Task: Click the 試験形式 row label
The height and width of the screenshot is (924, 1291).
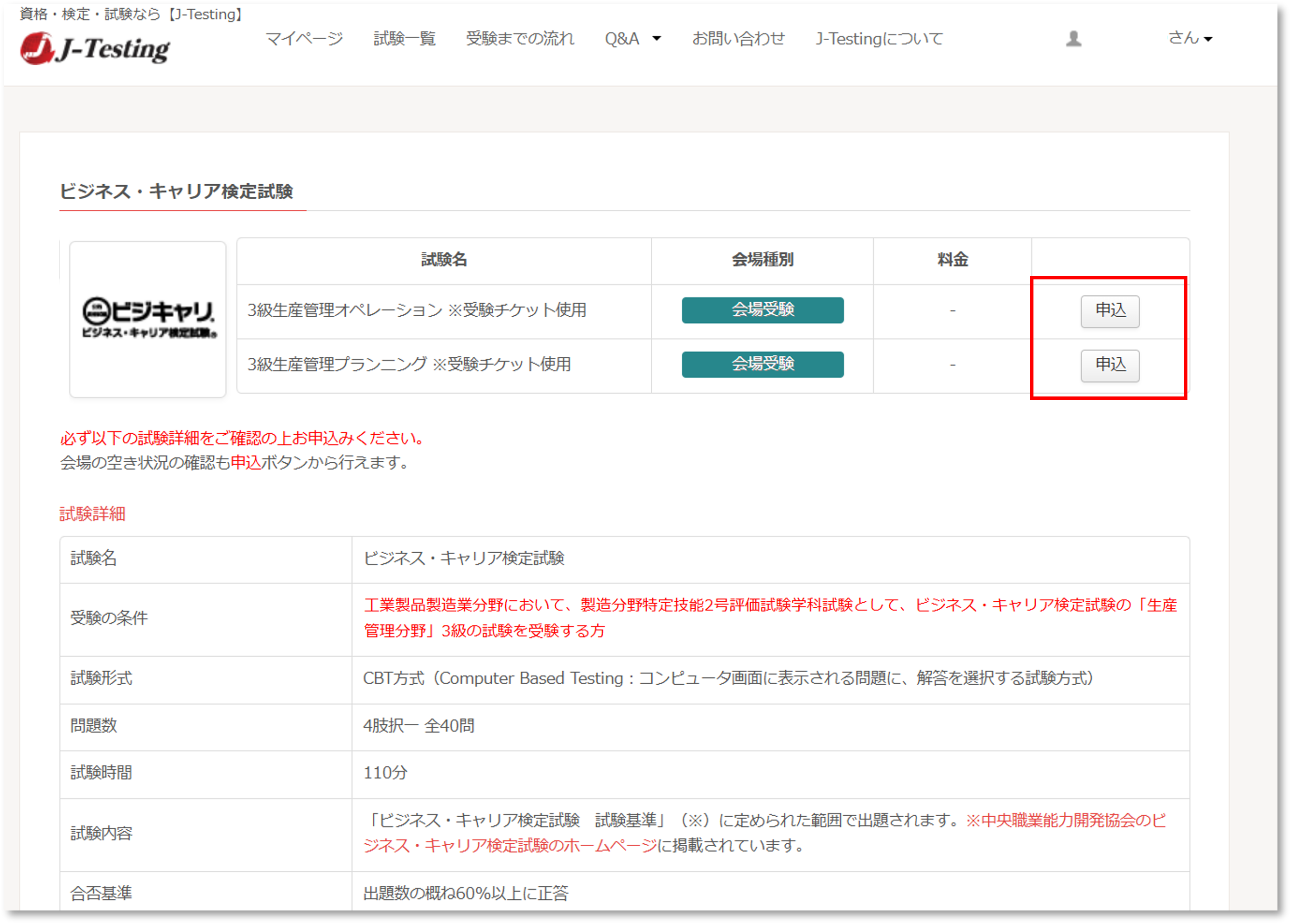Action: (101, 678)
